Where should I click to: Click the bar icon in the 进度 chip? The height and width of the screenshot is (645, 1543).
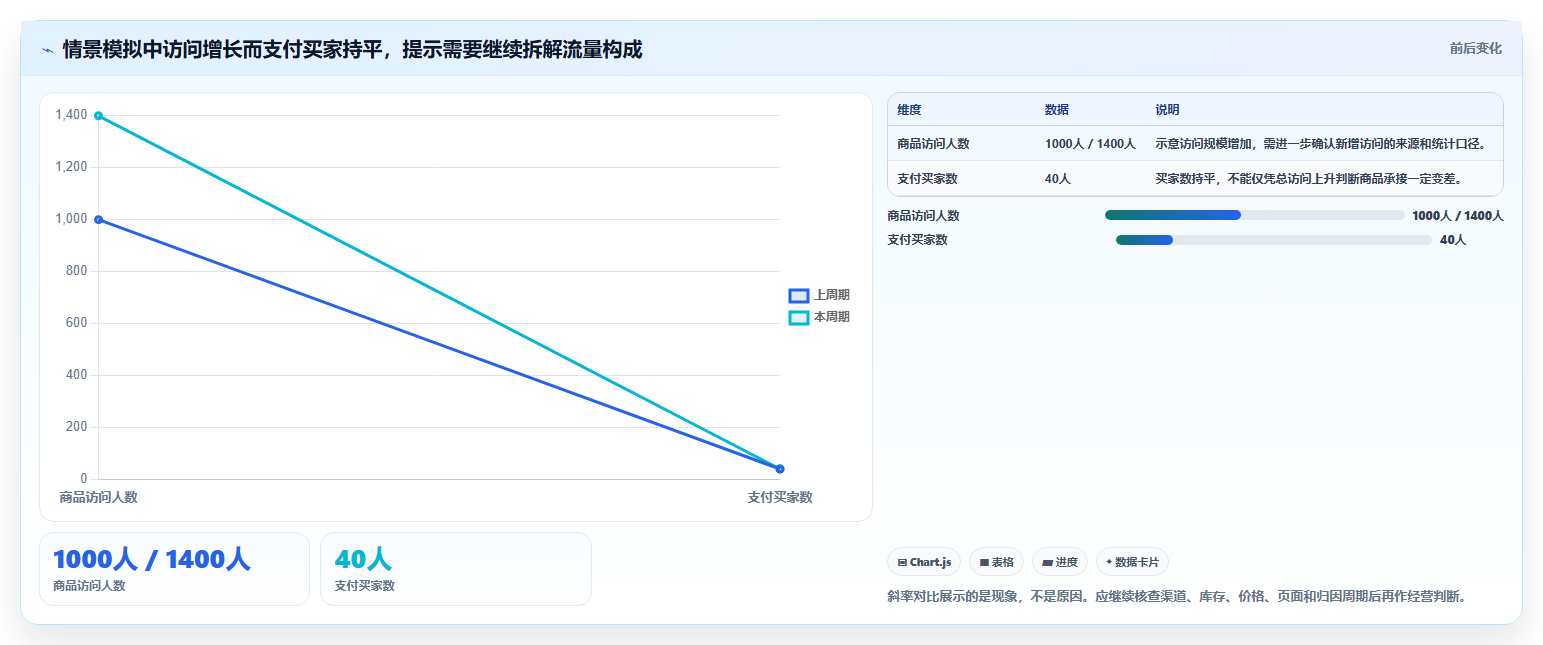click(x=1047, y=562)
